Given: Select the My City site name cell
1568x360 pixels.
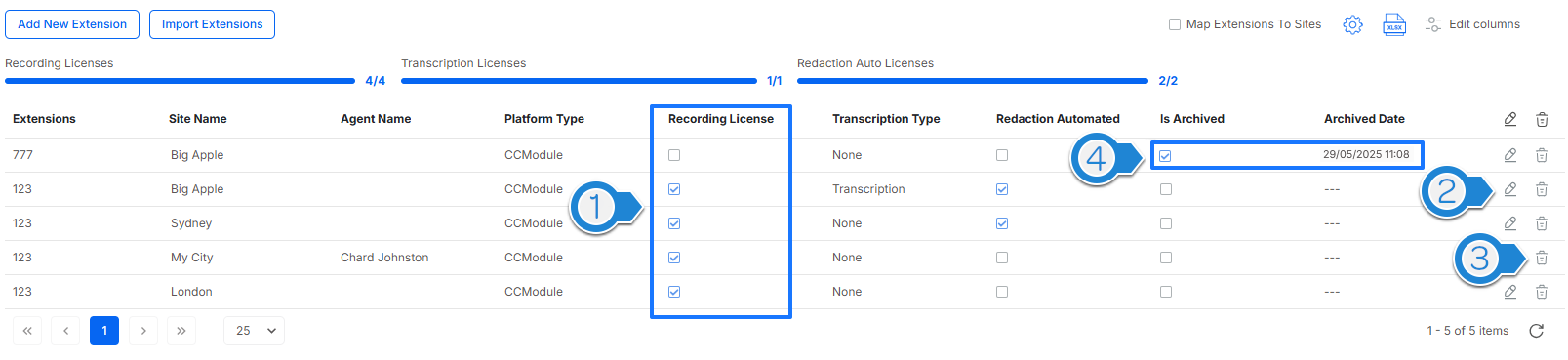Looking at the screenshot, I should coord(192,258).
